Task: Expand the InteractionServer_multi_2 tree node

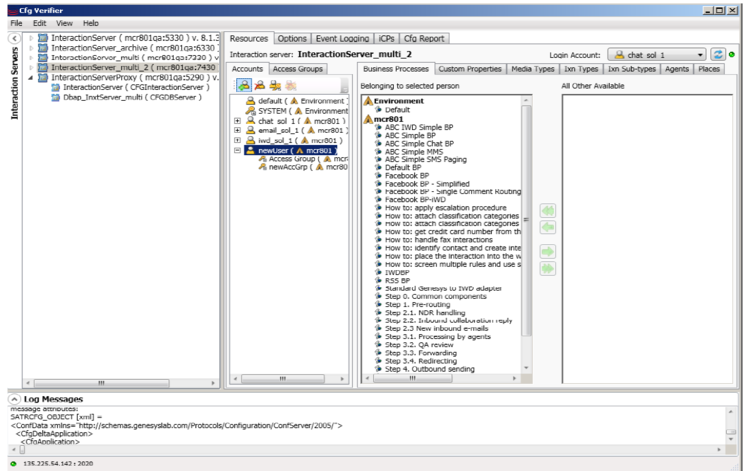Action: click(x=31, y=67)
